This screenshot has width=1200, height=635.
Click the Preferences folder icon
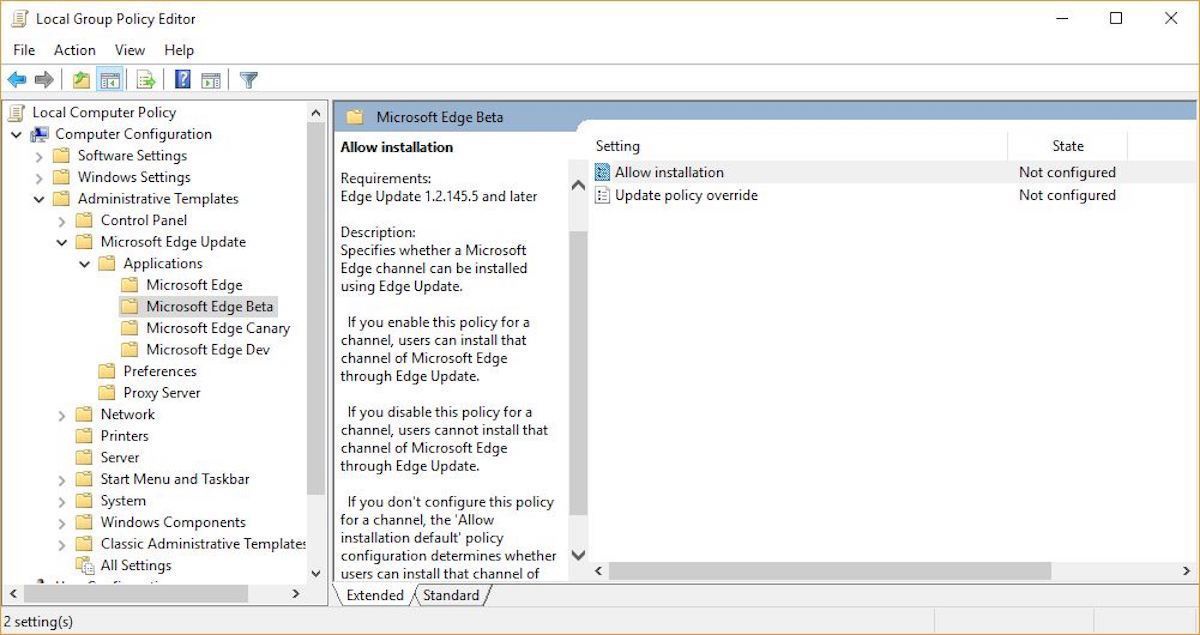(106, 371)
